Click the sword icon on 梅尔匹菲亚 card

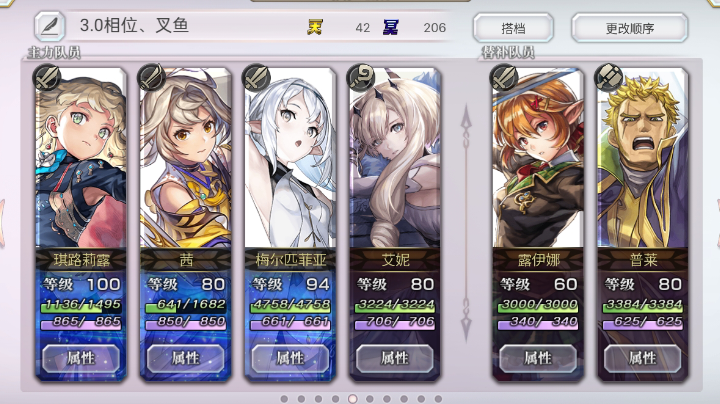coord(256,77)
